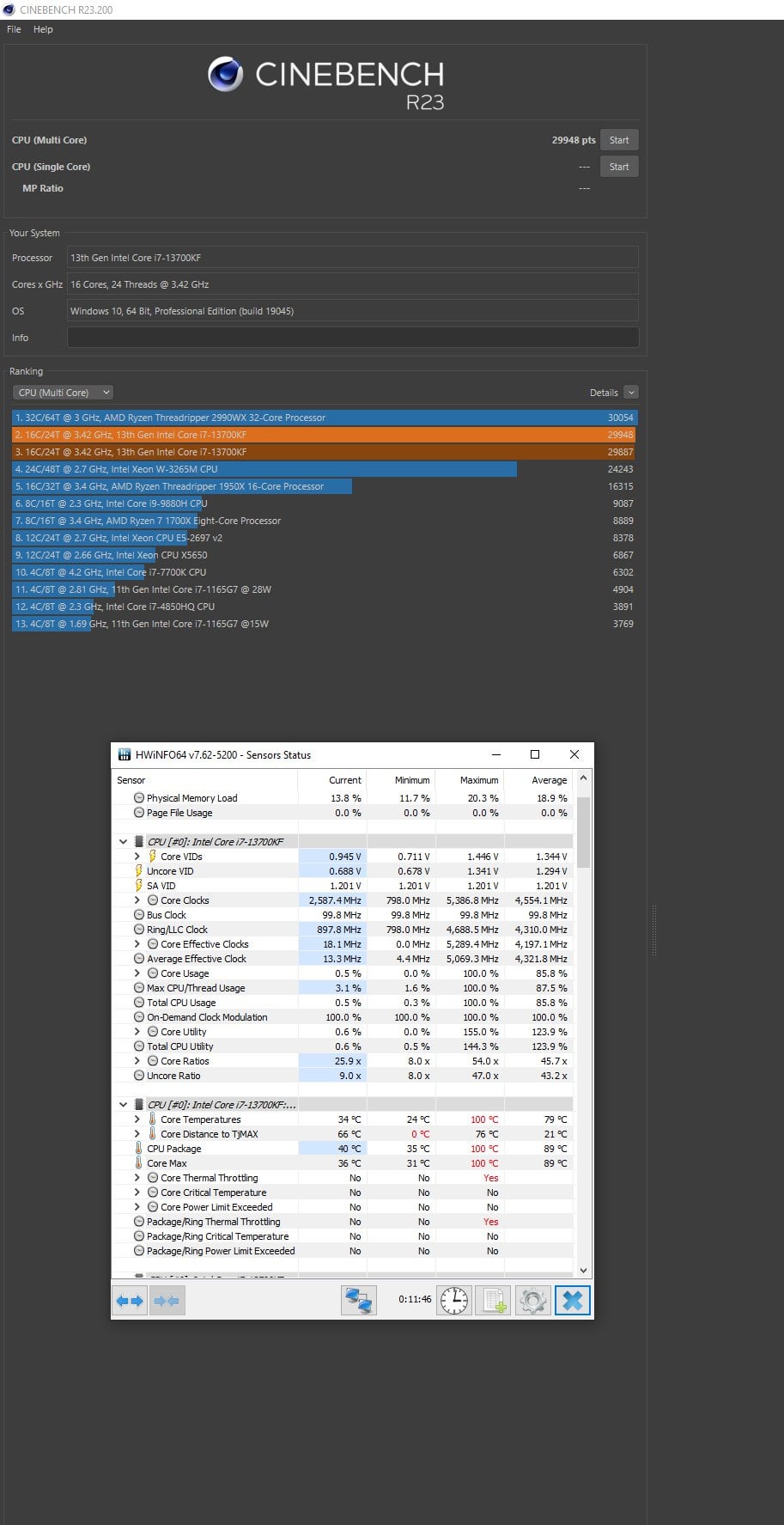
Task: Open the Help menu in Cinebench
Action: 43,29
